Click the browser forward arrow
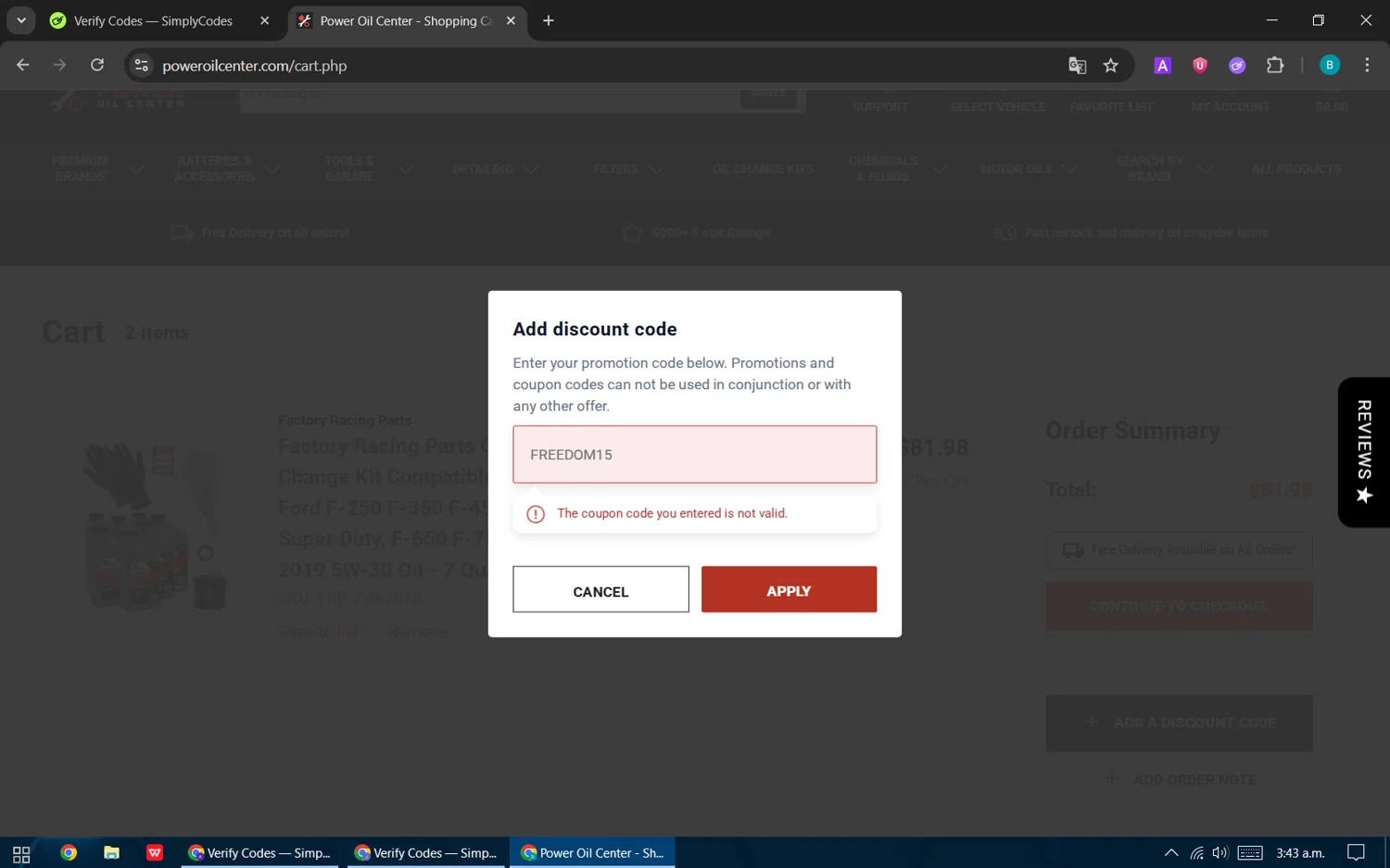Viewport: 1390px width, 868px height. (59, 65)
